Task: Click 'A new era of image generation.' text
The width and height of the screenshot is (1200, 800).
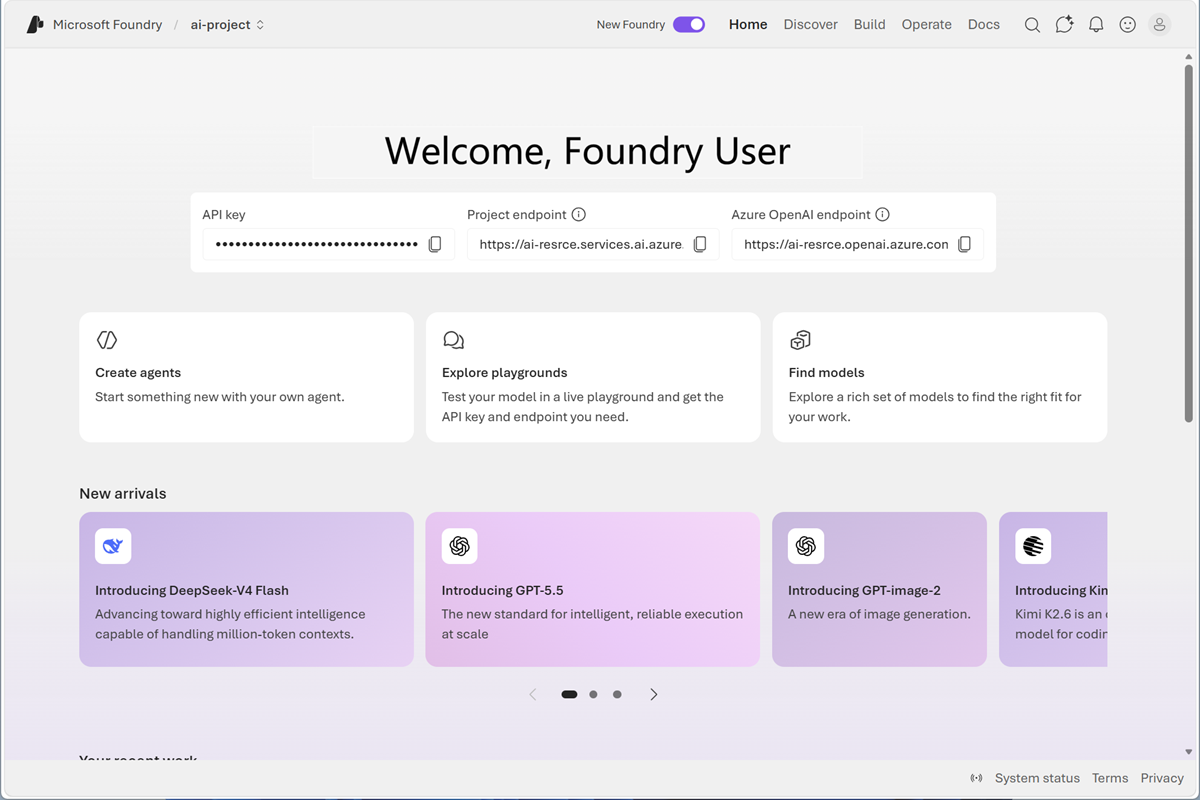Action: click(x=879, y=614)
